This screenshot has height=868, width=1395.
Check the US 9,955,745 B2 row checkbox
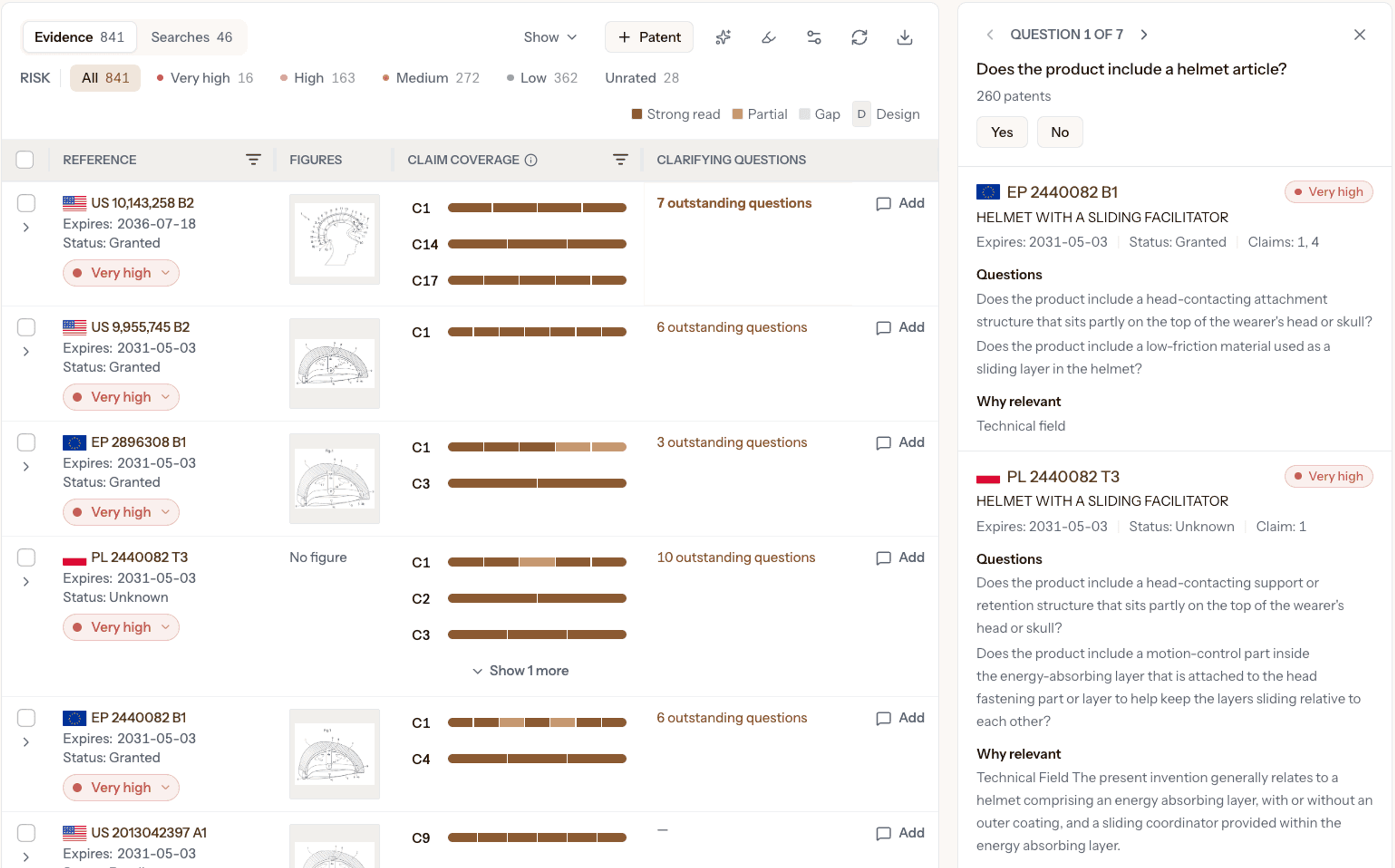tap(27, 327)
